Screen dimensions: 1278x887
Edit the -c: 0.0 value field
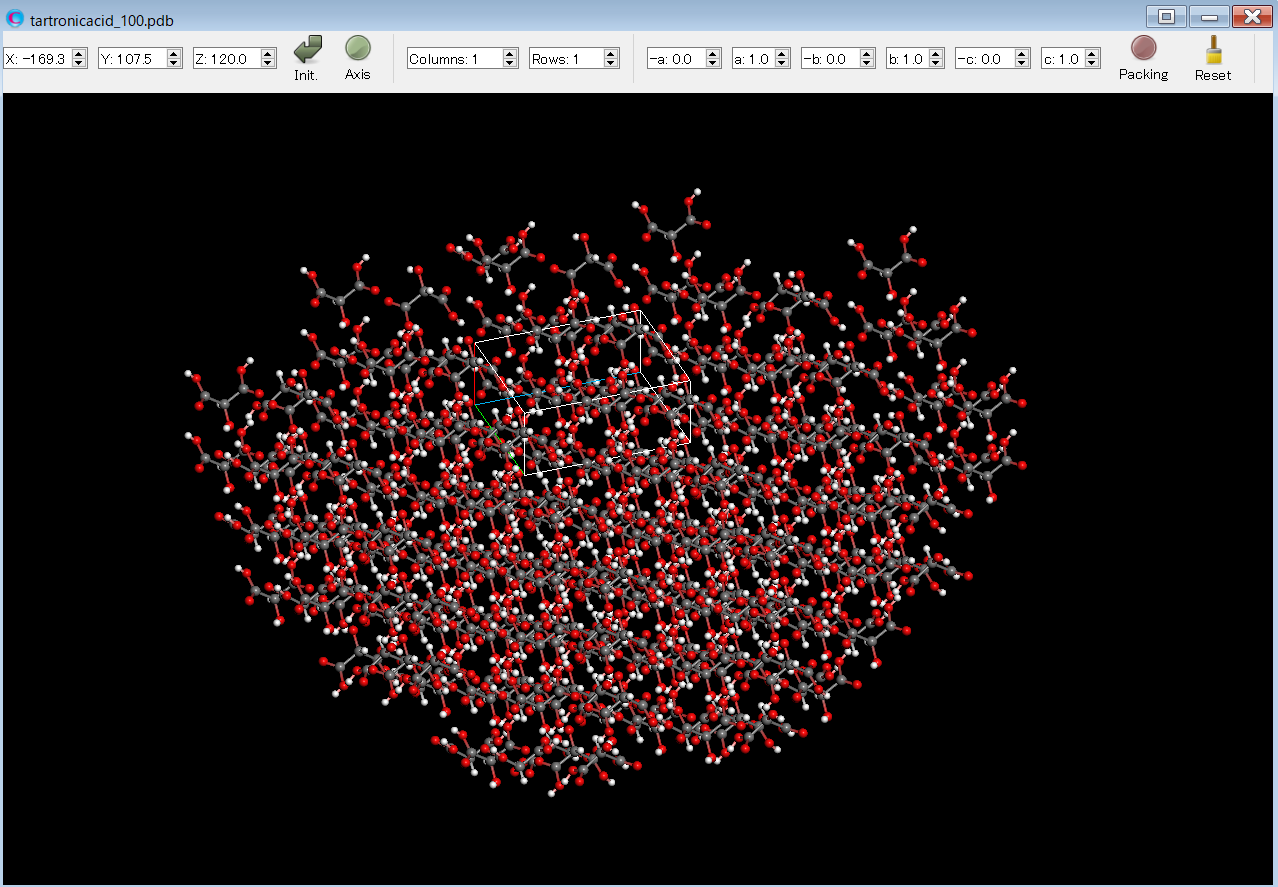(985, 57)
